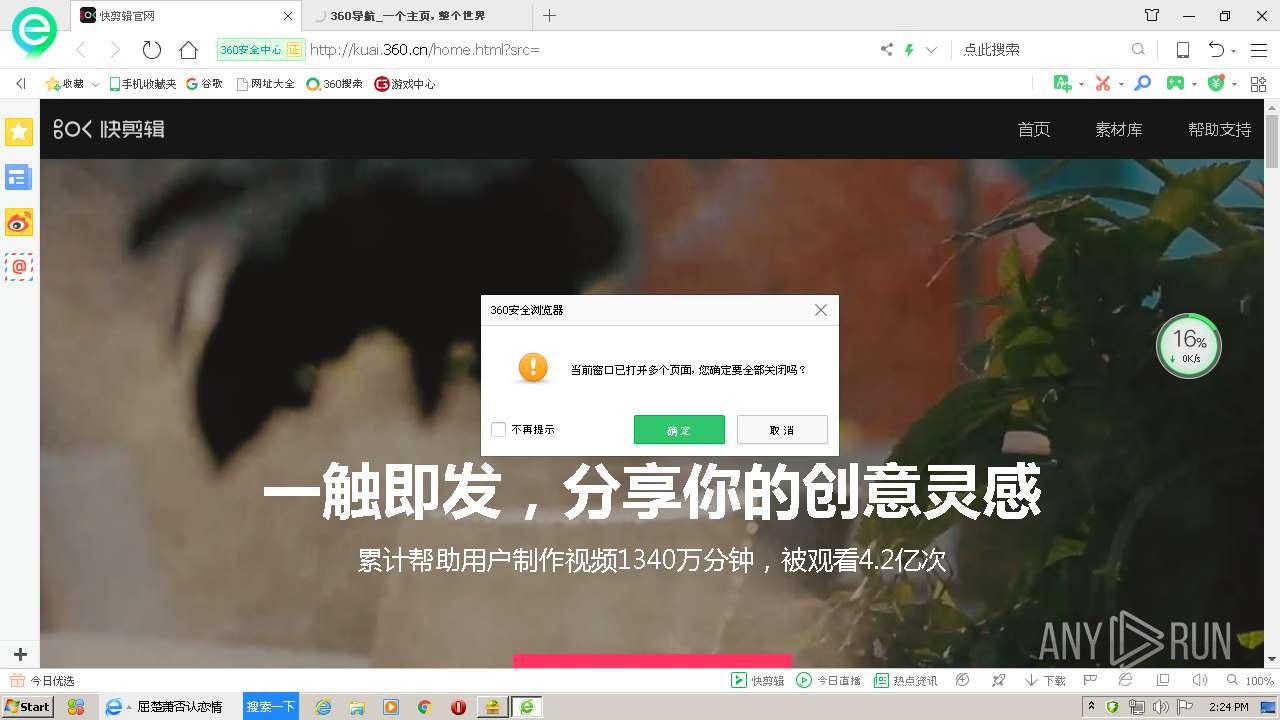Click 首页 in site navigation

[1034, 129]
